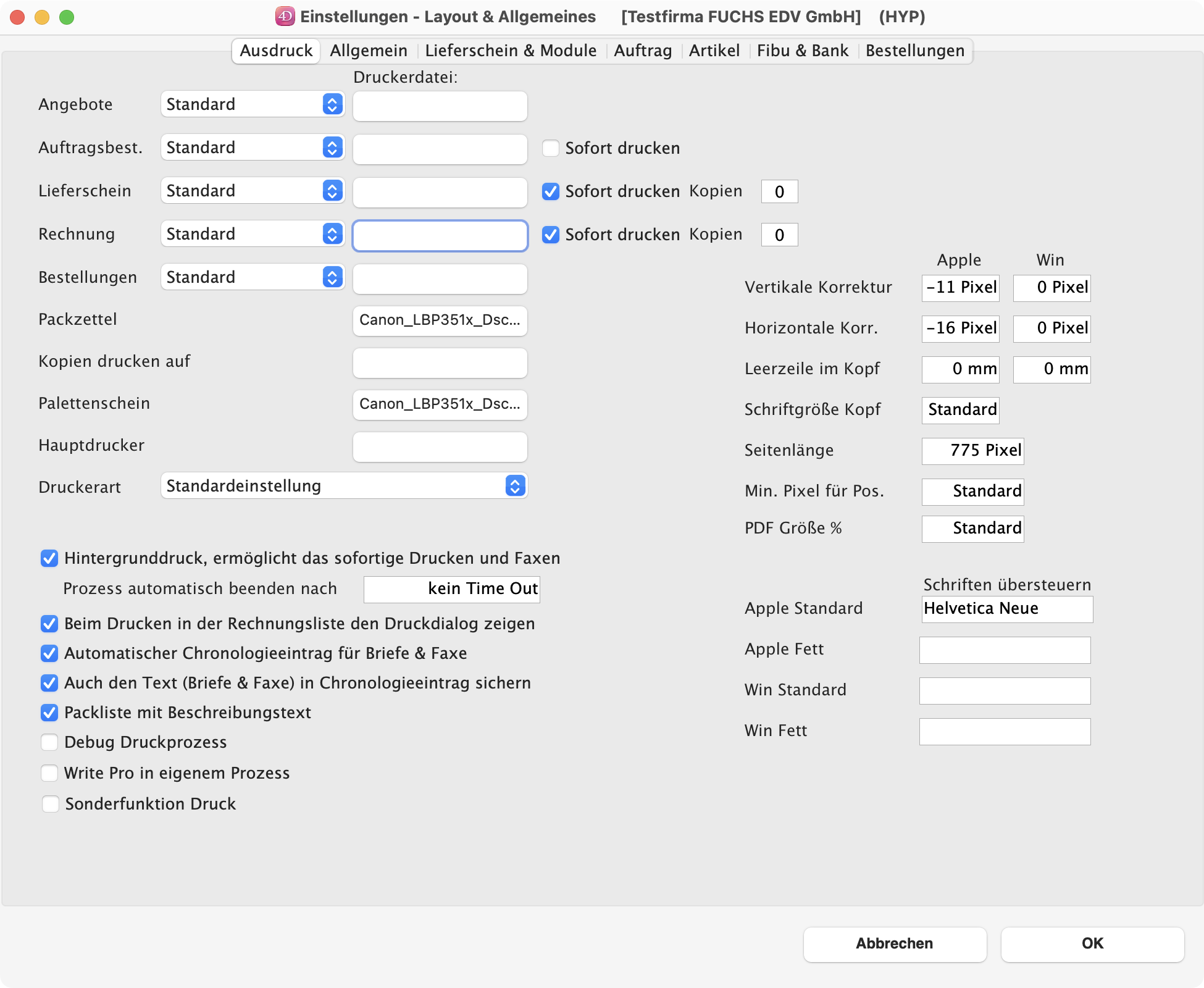Viewport: 1204px width, 988px height.
Task: Enable Debug Druckprozess checkbox
Action: (x=49, y=742)
